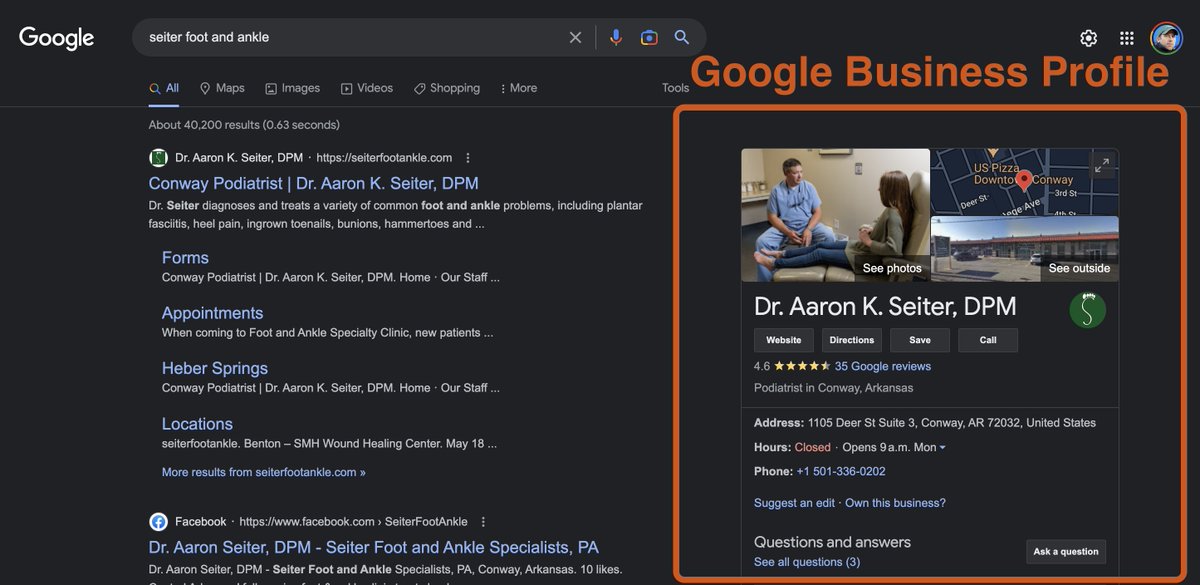Open the Forms sitelink

pyautogui.click(x=185, y=258)
